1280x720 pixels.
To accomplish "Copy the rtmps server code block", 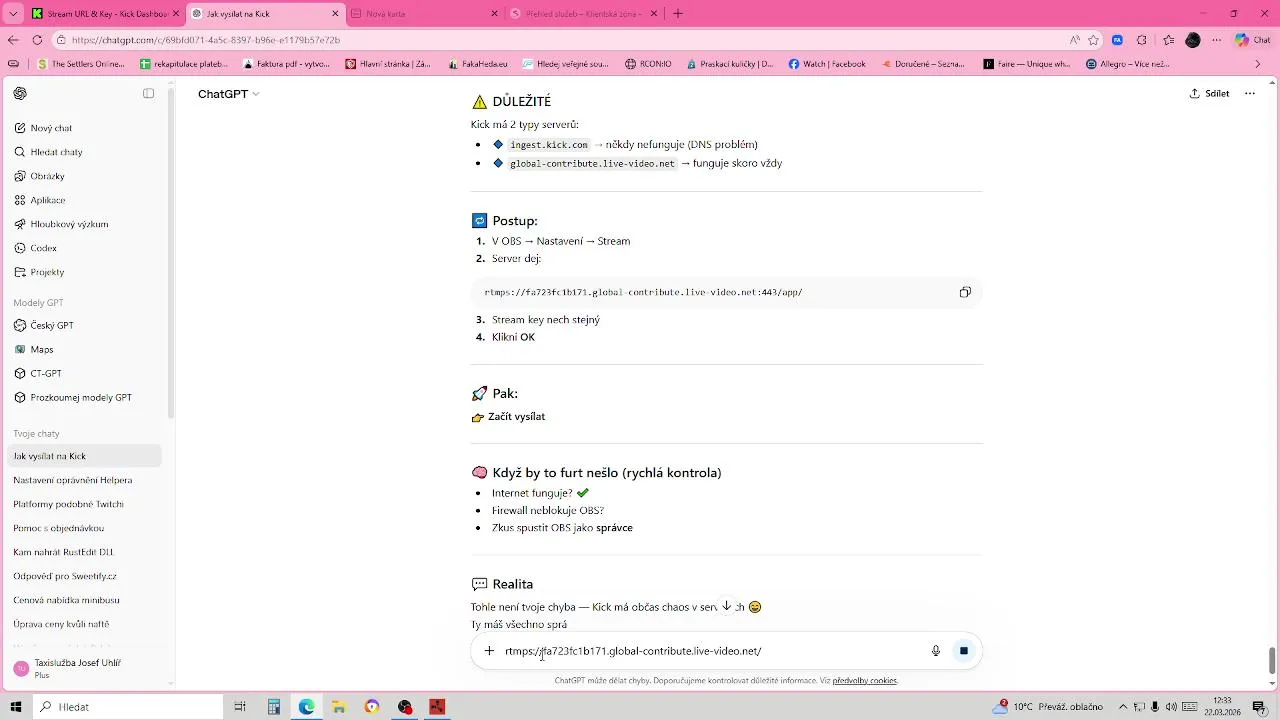I will (x=965, y=292).
